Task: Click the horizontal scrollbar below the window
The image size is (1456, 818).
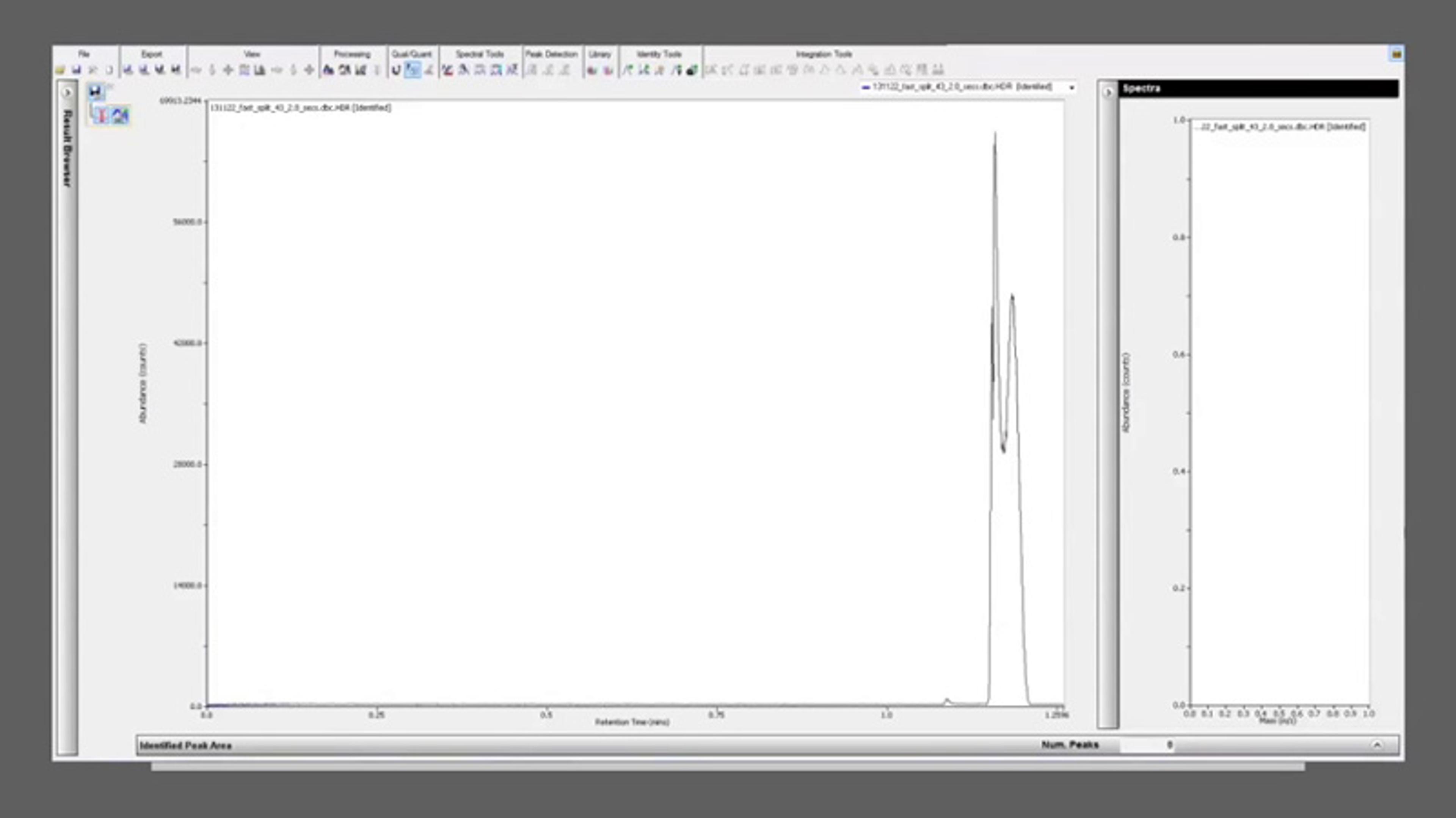Action: click(728, 766)
